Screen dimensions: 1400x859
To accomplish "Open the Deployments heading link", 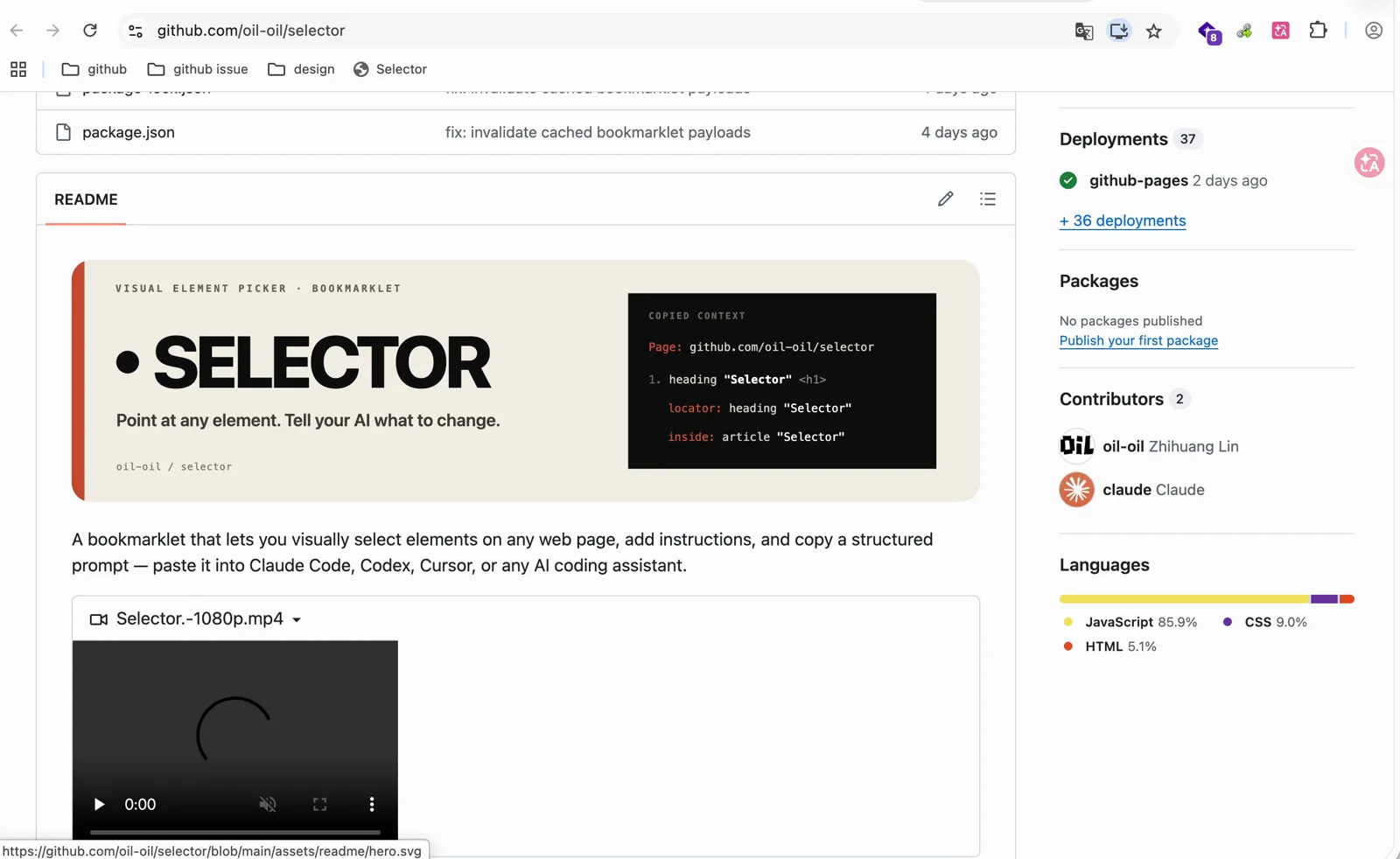I will (1113, 139).
